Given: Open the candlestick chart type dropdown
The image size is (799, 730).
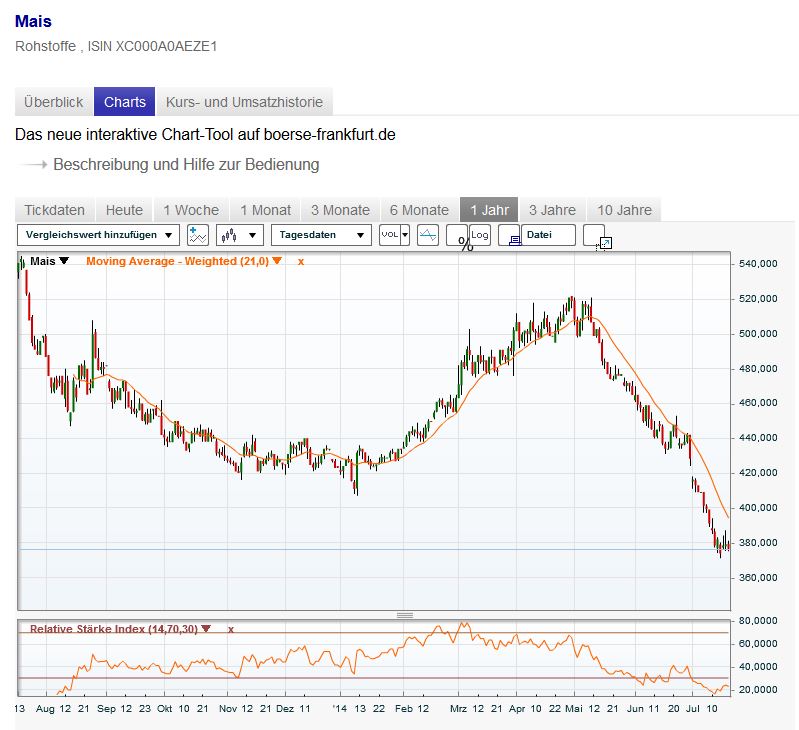Looking at the screenshot, I should [240, 235].
